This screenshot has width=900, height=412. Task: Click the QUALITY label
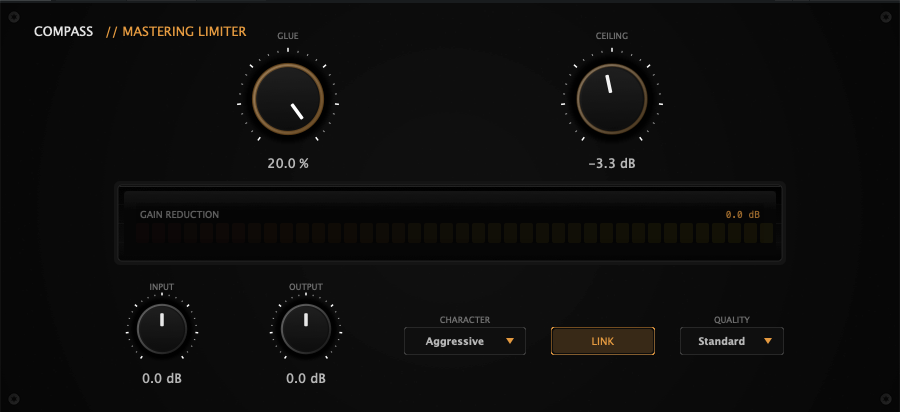coord(732,320)
